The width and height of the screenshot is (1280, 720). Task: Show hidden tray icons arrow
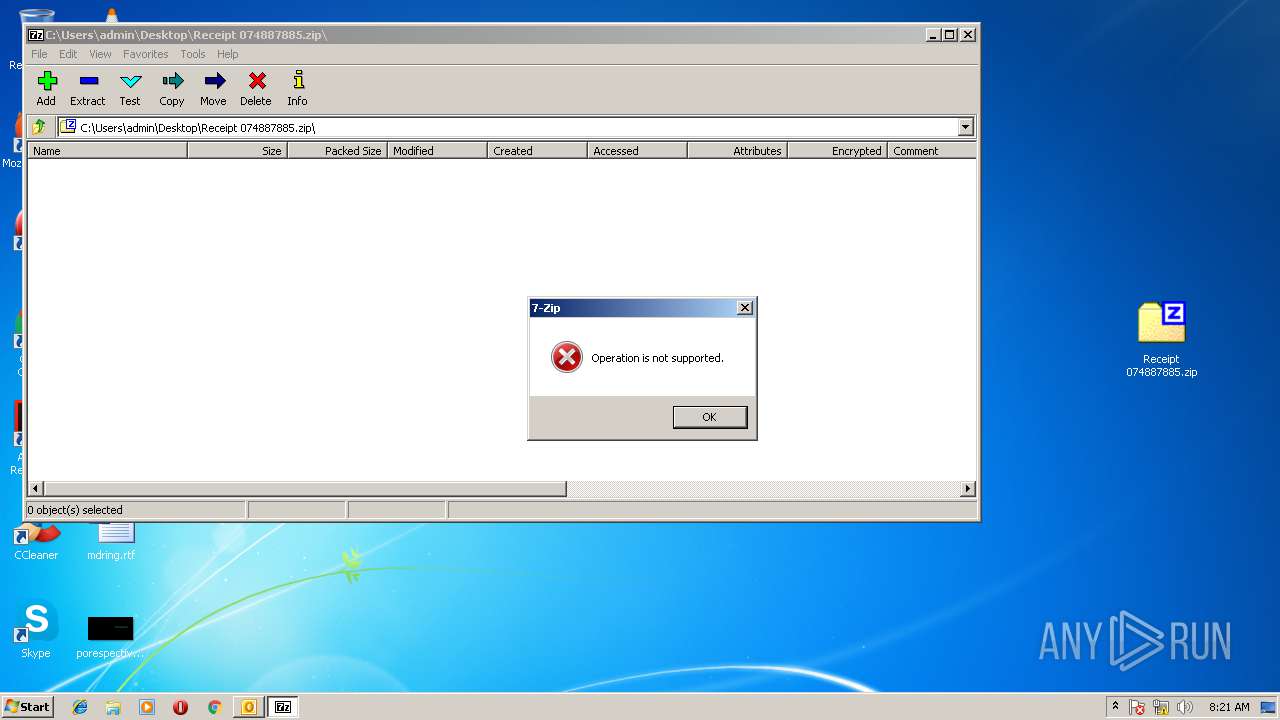coord(1115,706)
